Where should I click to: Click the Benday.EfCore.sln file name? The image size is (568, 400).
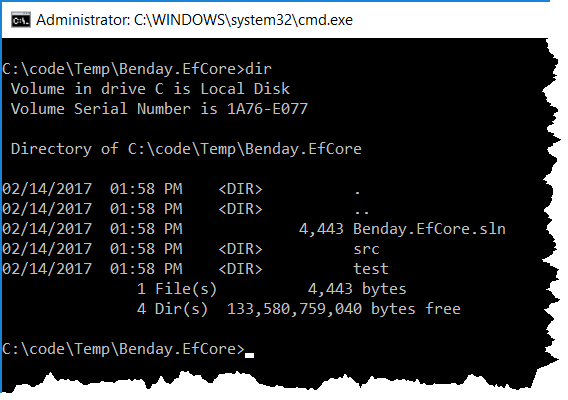(429, 229)
